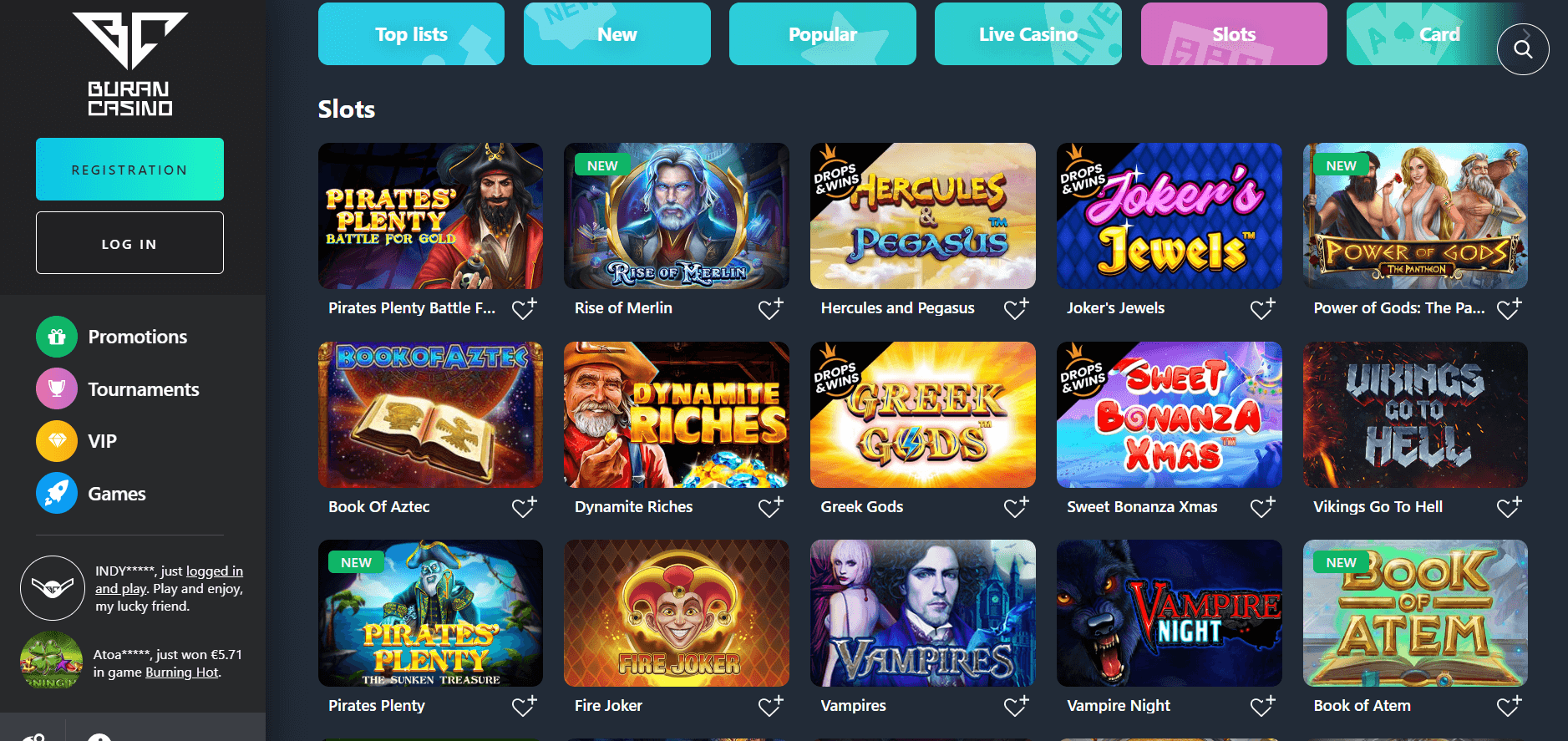Add Vikings Go To Hell to favorites

tap(1509, 507)
